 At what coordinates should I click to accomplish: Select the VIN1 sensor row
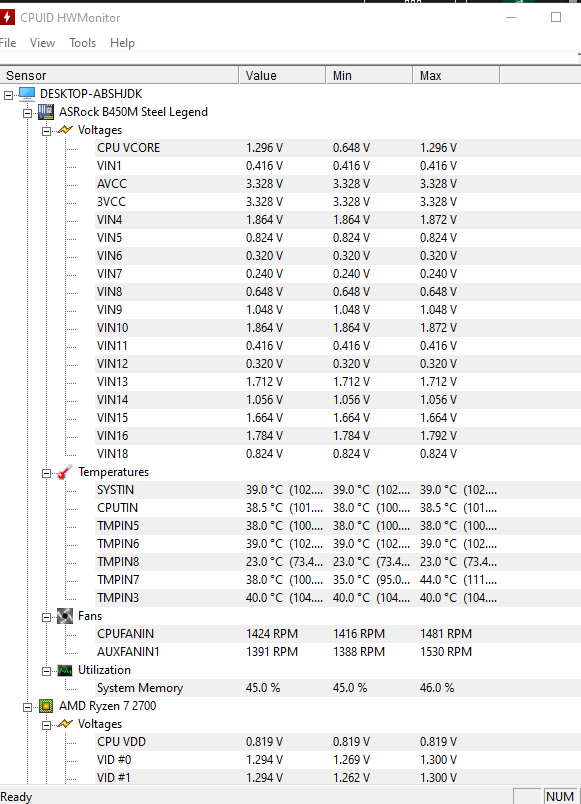click(338, 166)
